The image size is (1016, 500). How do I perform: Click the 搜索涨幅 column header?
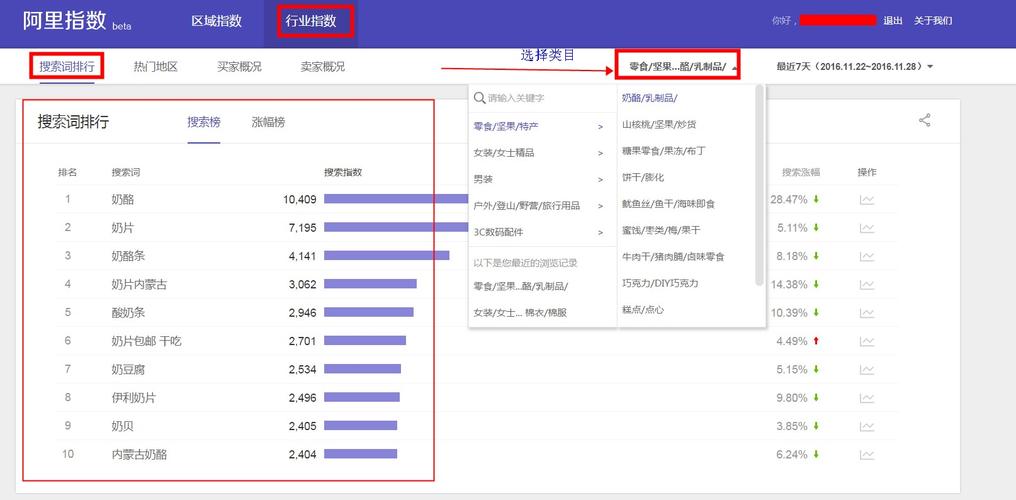[x=801, y=173]
